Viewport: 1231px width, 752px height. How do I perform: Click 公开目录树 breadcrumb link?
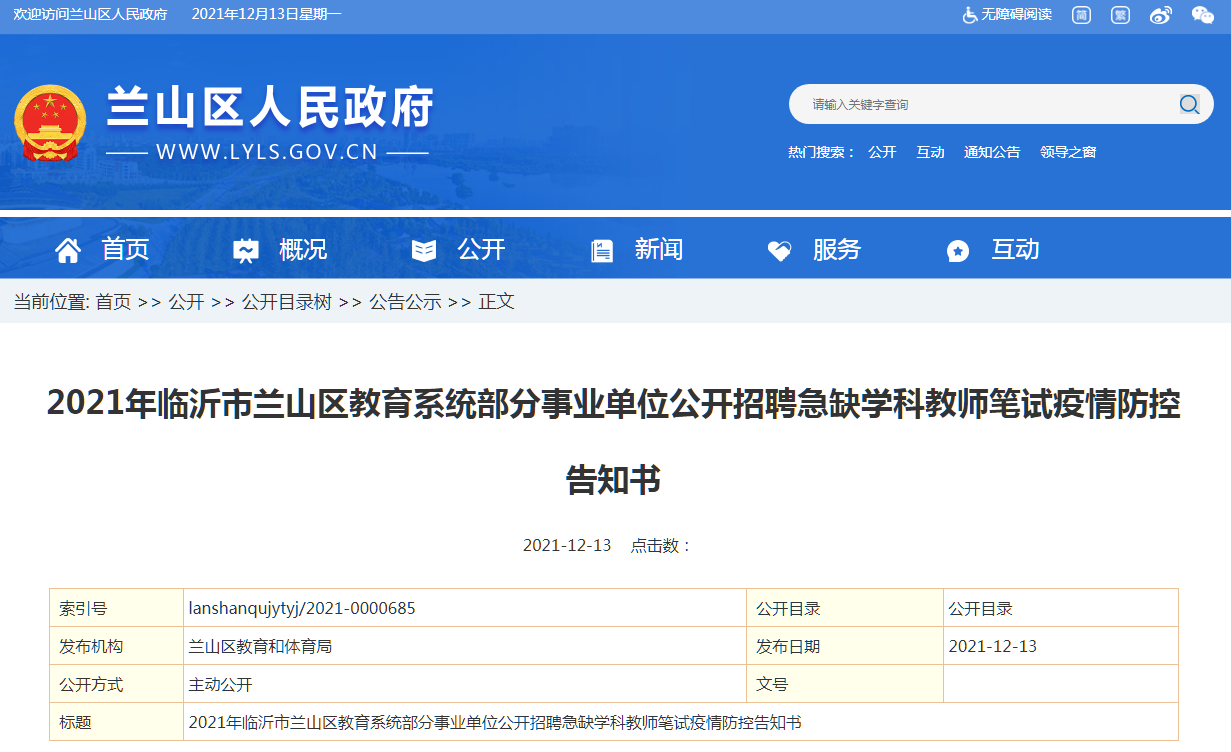coord(286,302)
